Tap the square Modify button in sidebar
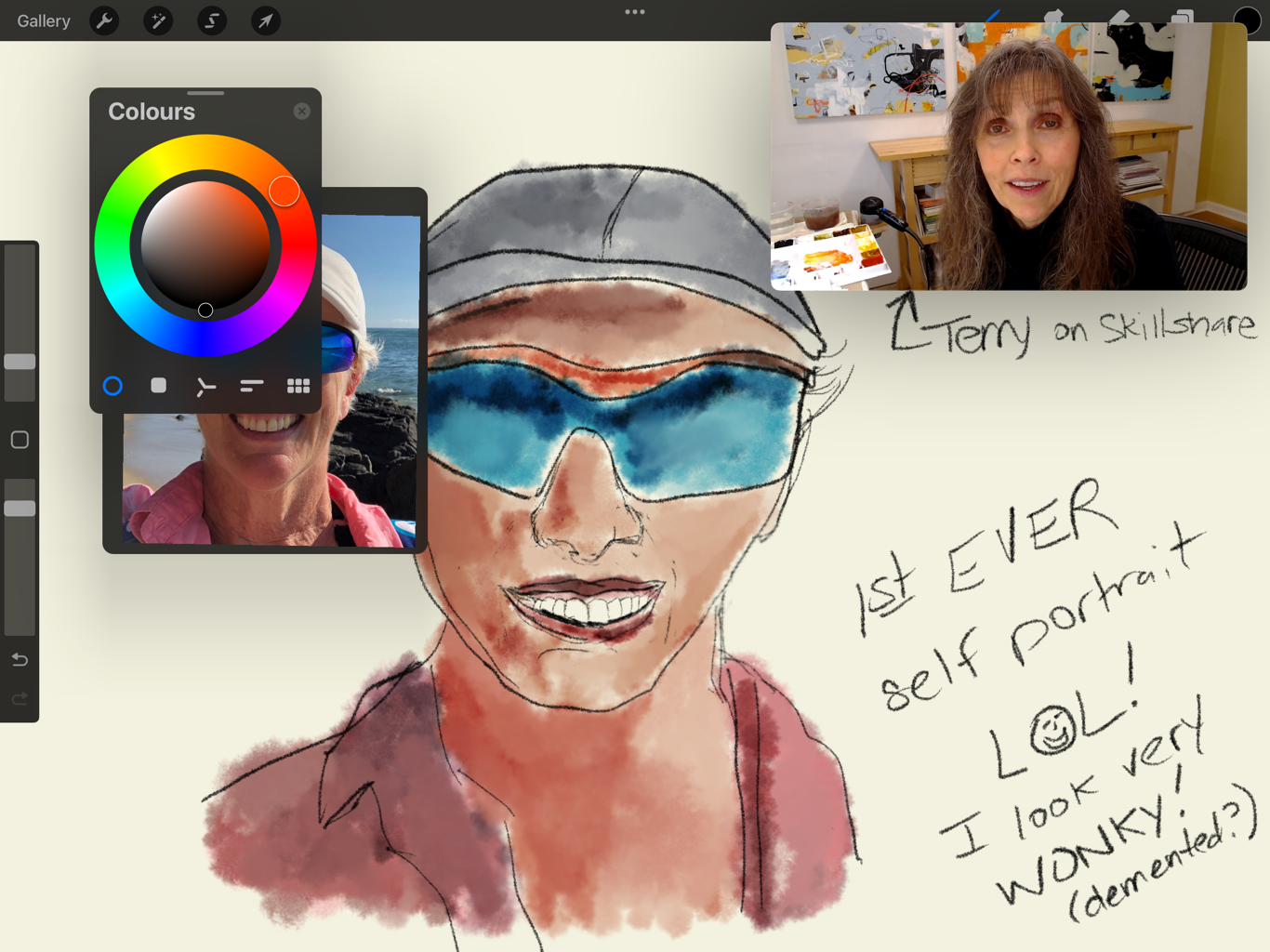Image resolution: width=1270 pixels, height=952 pixels. (x=20, y=440)
